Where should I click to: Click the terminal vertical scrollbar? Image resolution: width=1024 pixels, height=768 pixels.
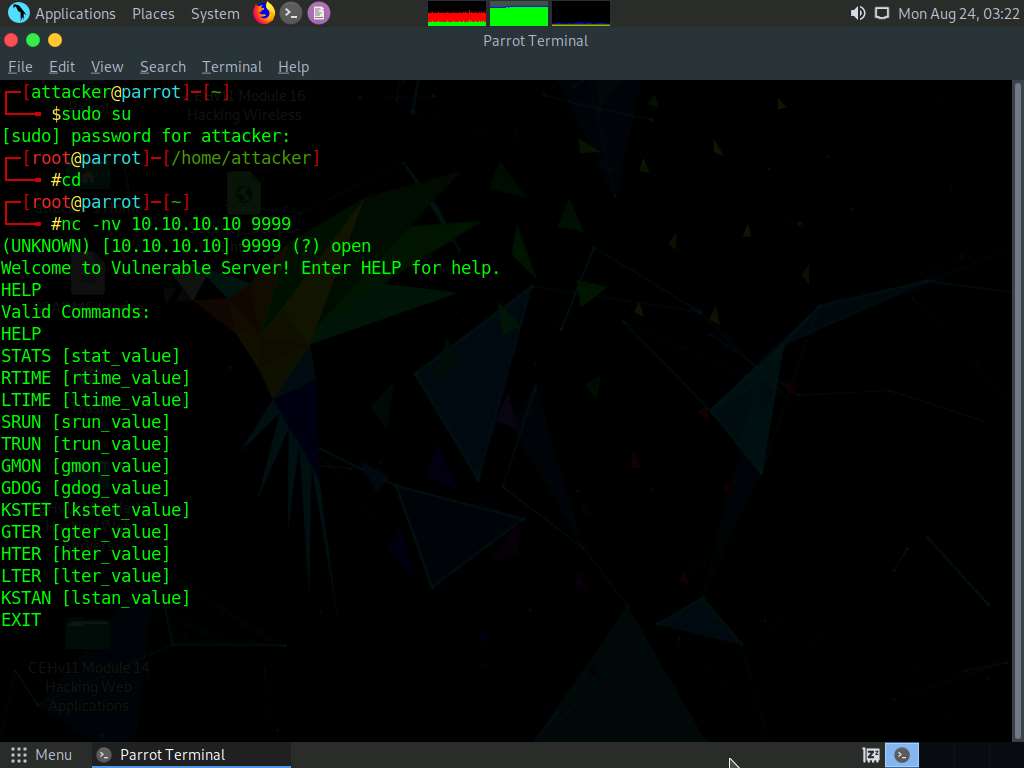pyautogui.click(x=1017, y=410)
